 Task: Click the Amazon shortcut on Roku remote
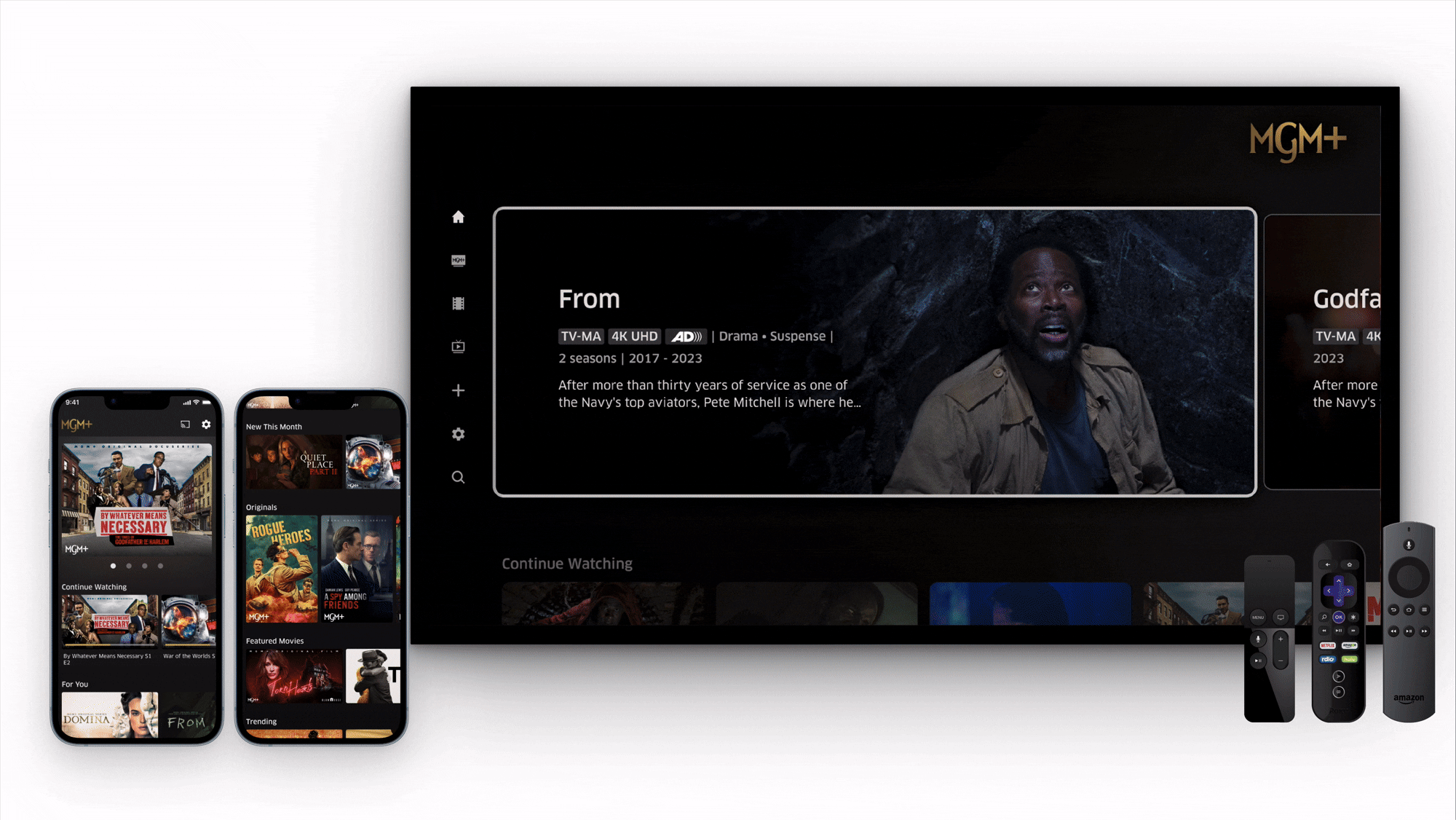(x=1350, y=645)
